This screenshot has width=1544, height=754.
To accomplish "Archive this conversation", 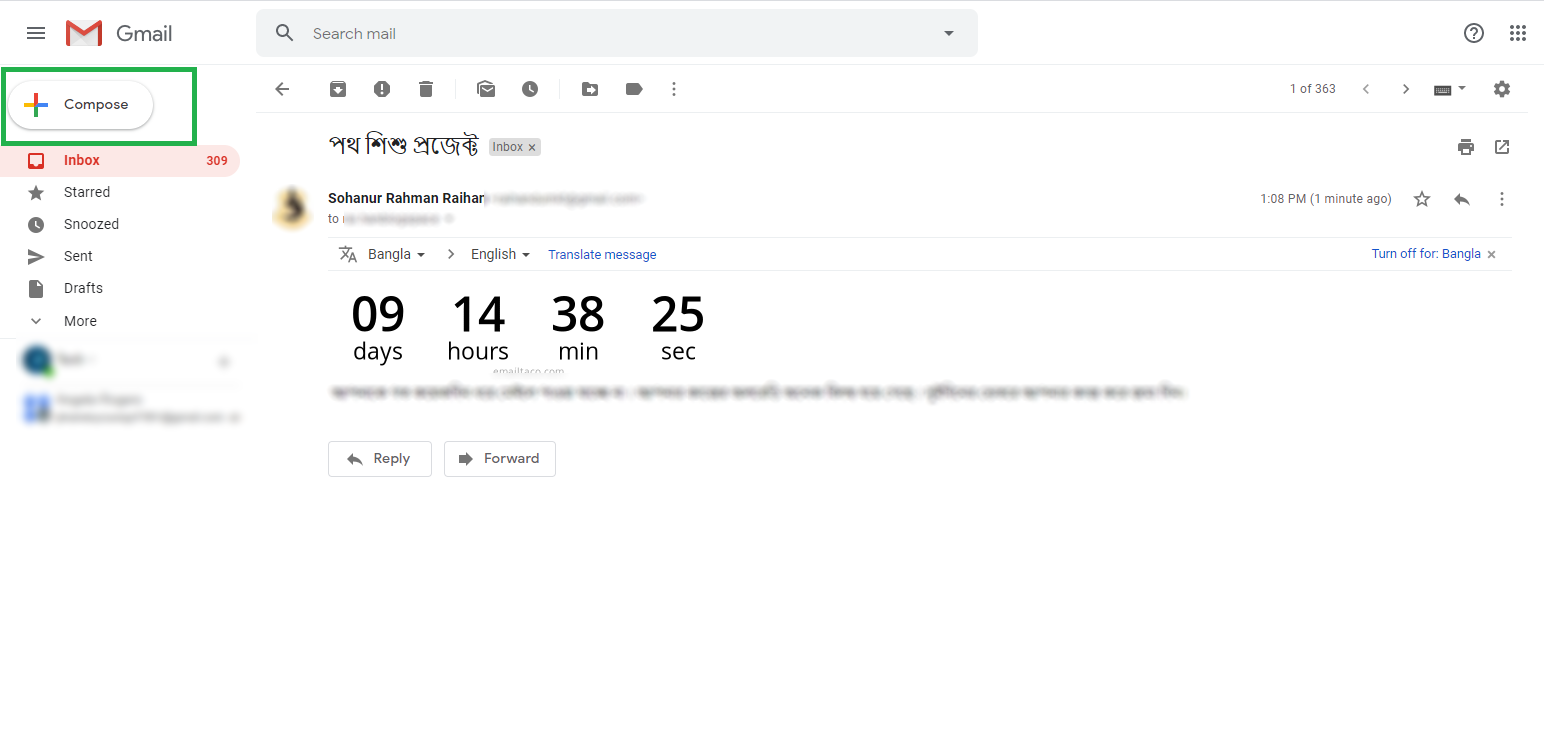I will [x=338, y=89].
